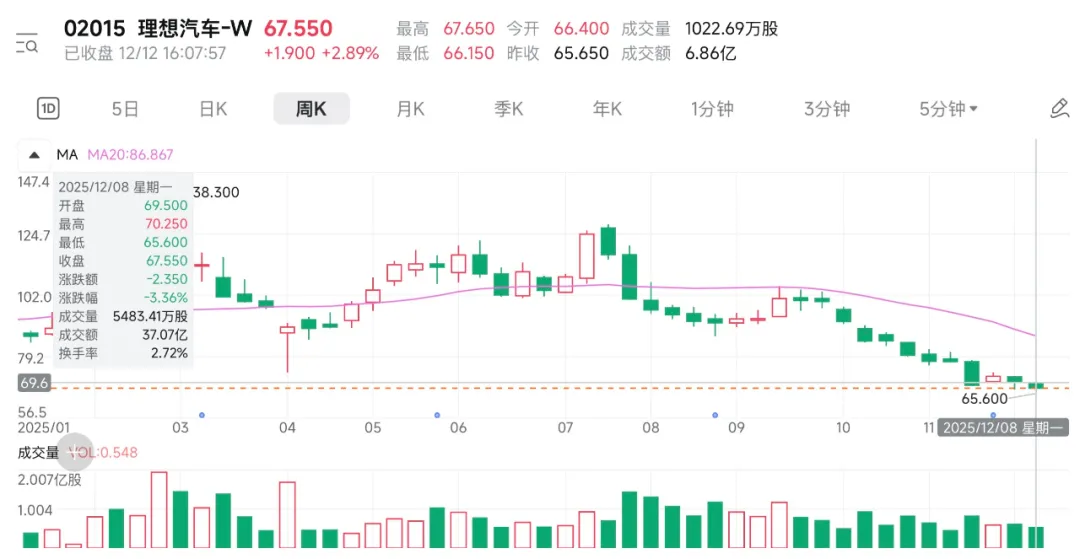This screenshot has height=559, width=1080.
Task: Click the MA indicator name
Action: click(67, 155)
